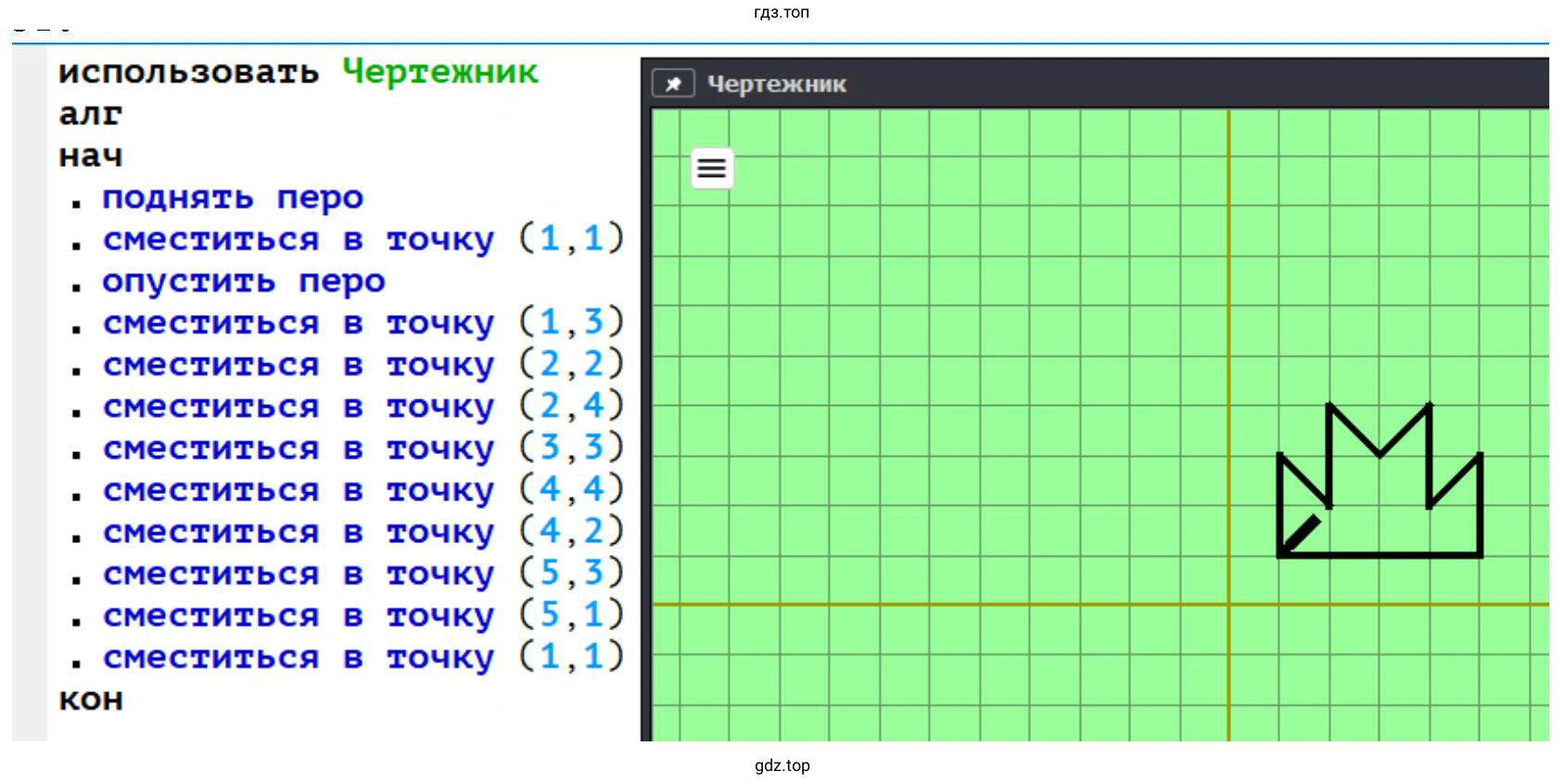This screenshot has height=784, width=1566.
Task: Click the 'нач' keyword line
Action: [90, 156]
